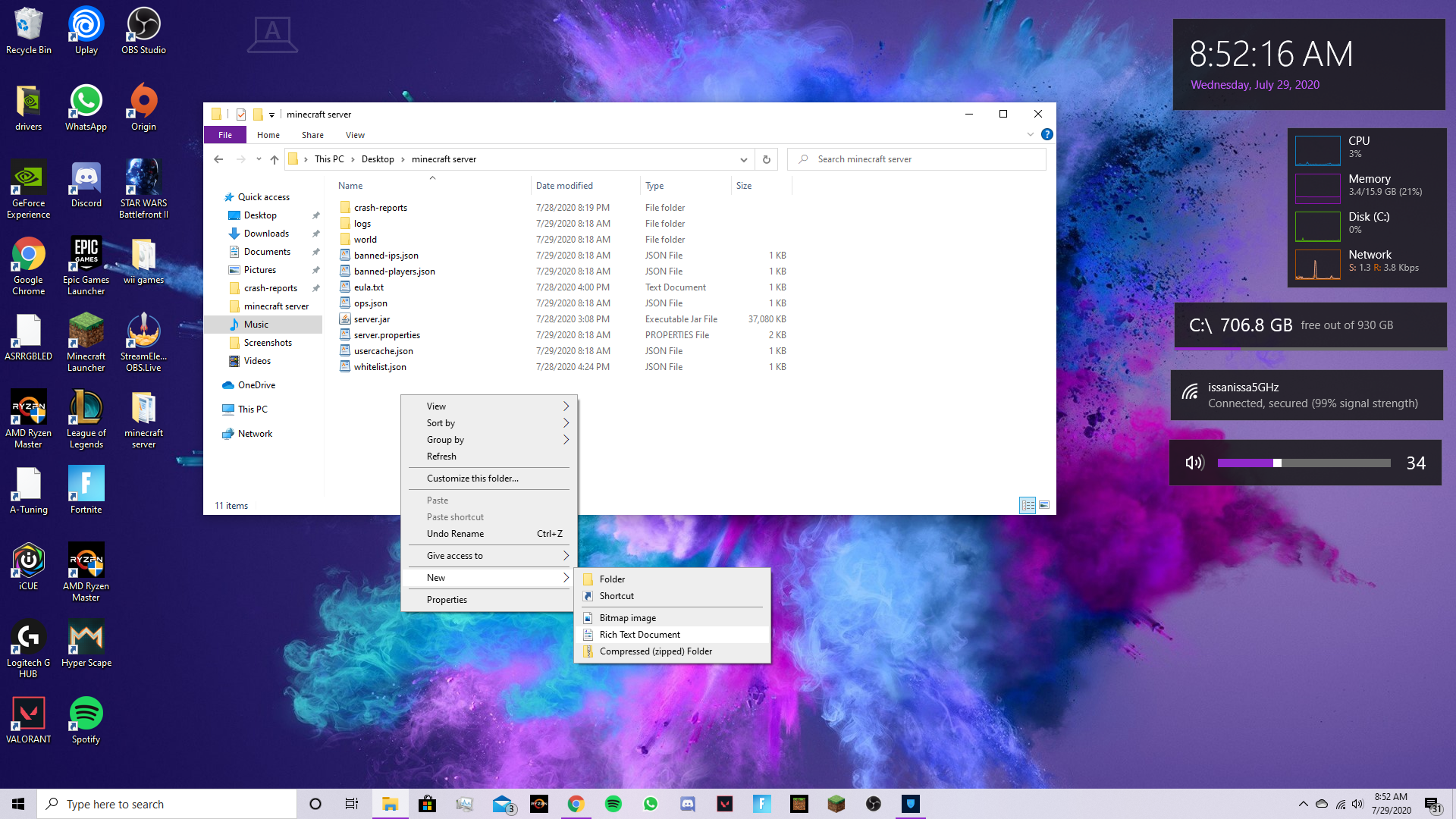Screen dimensions: 1456x819
Task: Open the OBS Studio desktop icon
Action: [143, 31]
